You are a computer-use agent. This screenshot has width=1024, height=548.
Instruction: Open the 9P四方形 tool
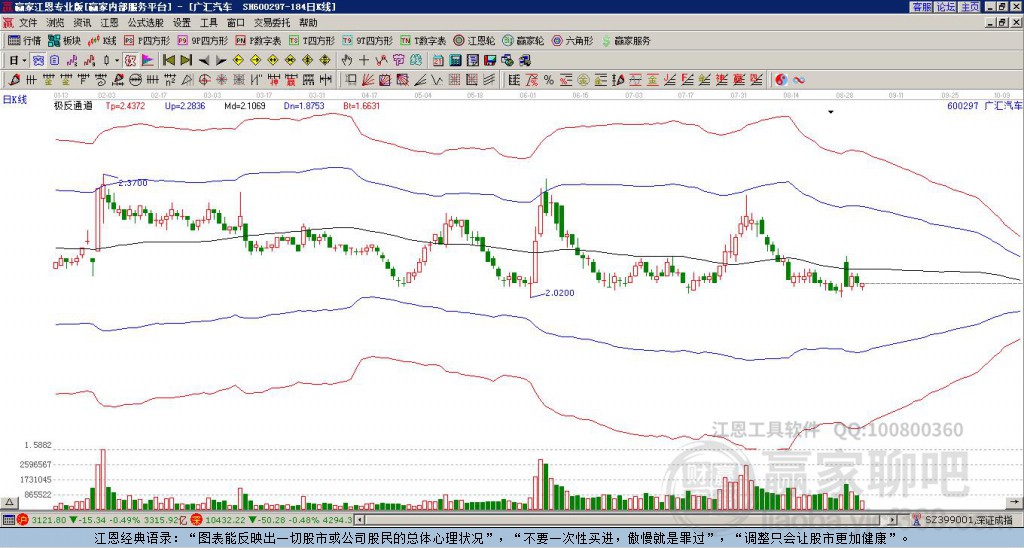click(x=203, y=40)
